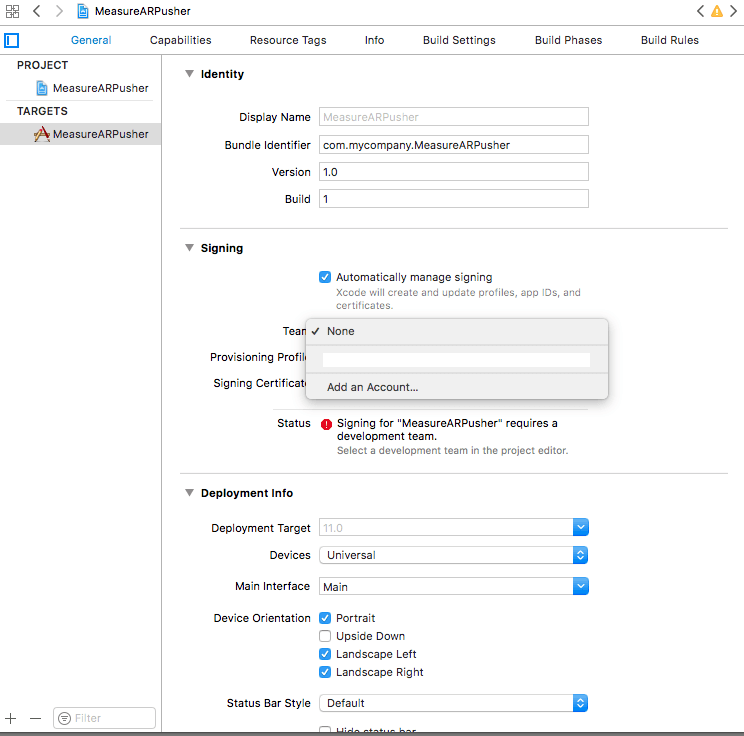Uncheck Landscape Left orientation
744x736 pixels.
[x=325, y=654]
